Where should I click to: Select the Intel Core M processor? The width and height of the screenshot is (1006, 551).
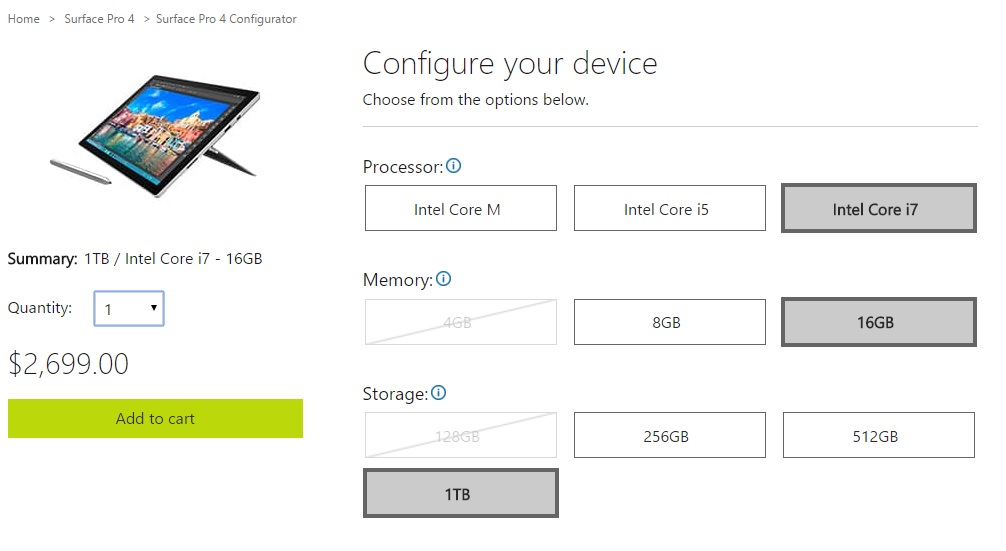click(460, 209)
